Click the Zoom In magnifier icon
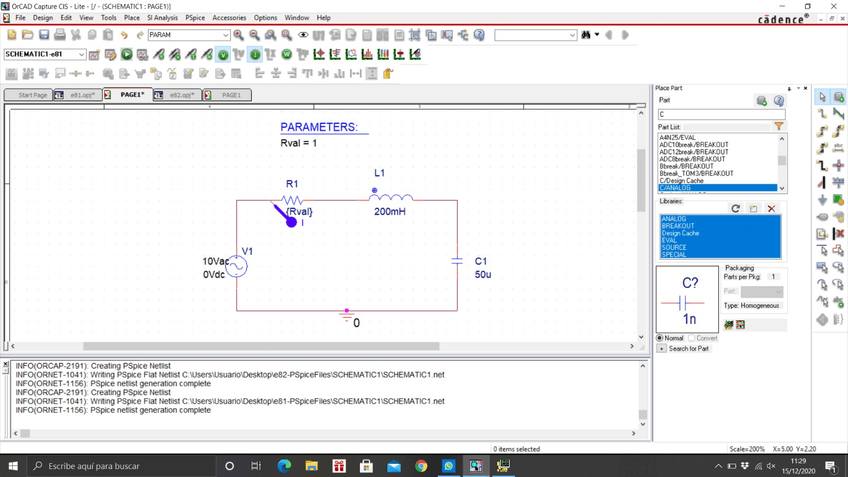 click(x=238, y=35)
